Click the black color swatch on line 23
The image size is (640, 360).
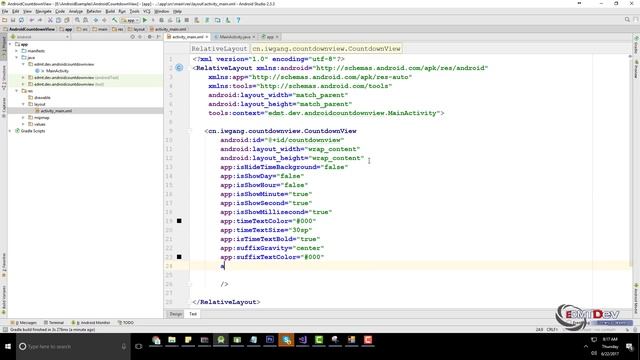tap(179, 257)
